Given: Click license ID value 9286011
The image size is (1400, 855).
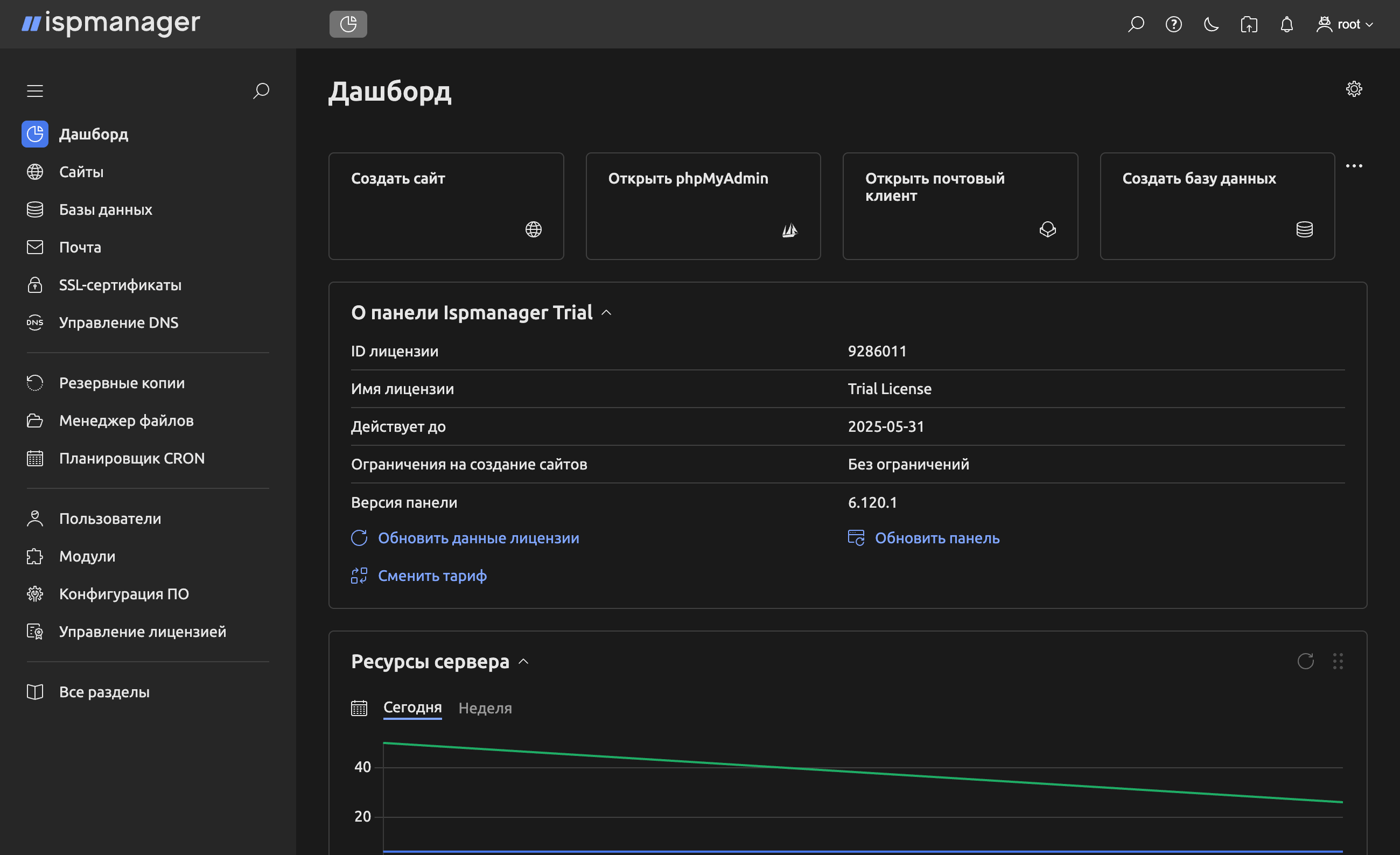Looking at the screenshot, I should click(877, 351).
